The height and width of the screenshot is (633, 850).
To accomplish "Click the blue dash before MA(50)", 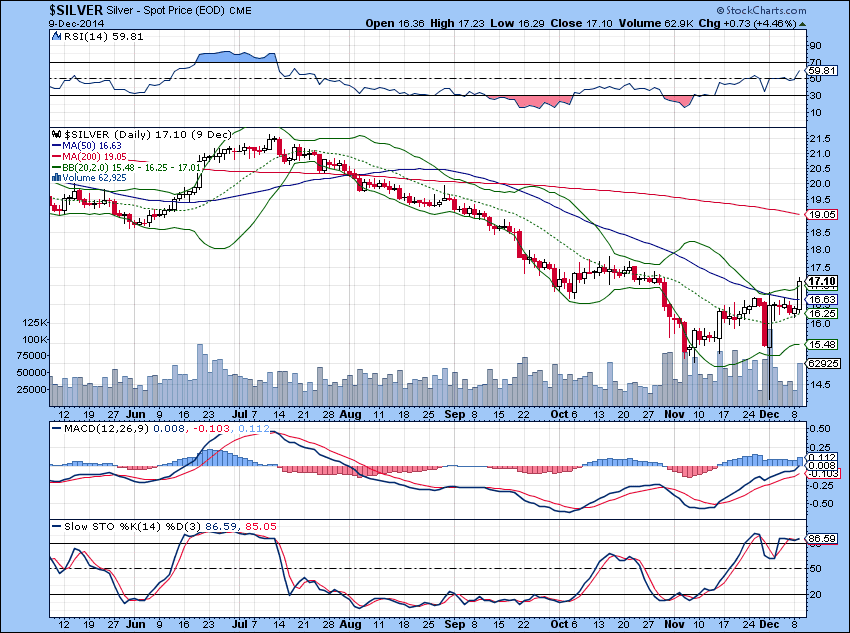I will (56, 145).
